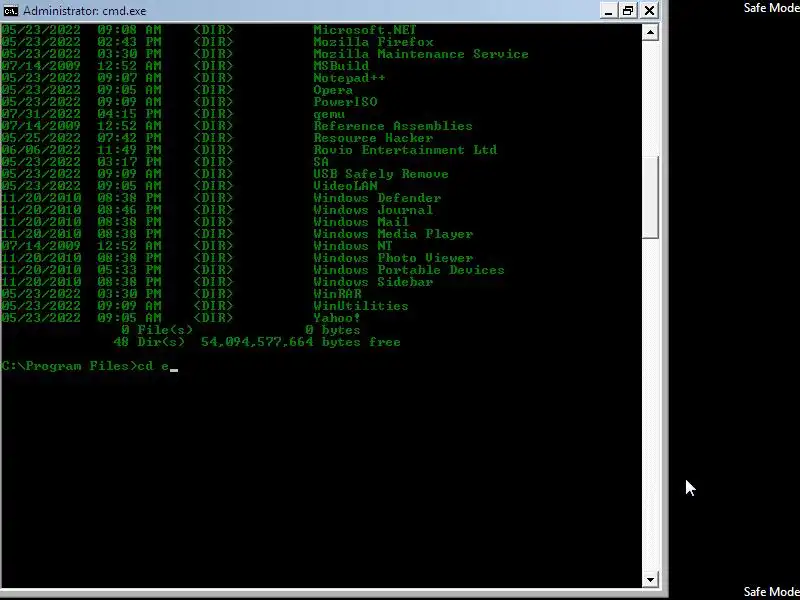The height and width of the screenshot is (600, 800).
Task: Click the 'Mozilla Maintenance Service' directory entry
Action: (421, 54)
